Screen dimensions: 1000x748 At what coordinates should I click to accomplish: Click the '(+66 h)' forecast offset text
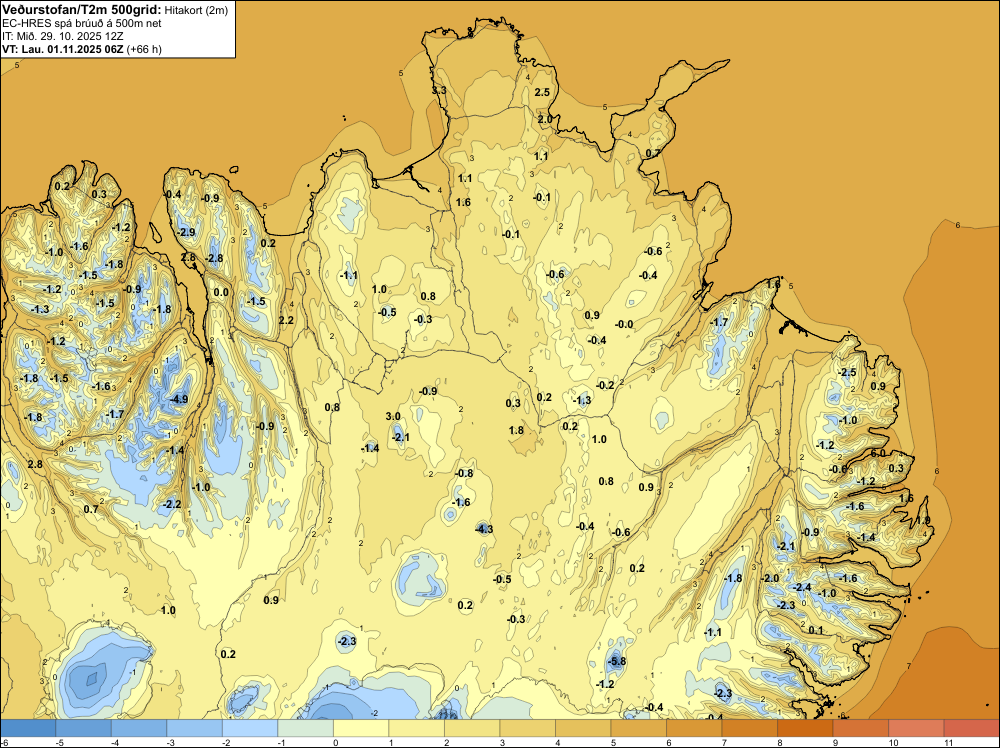click(x=144, y=49)
